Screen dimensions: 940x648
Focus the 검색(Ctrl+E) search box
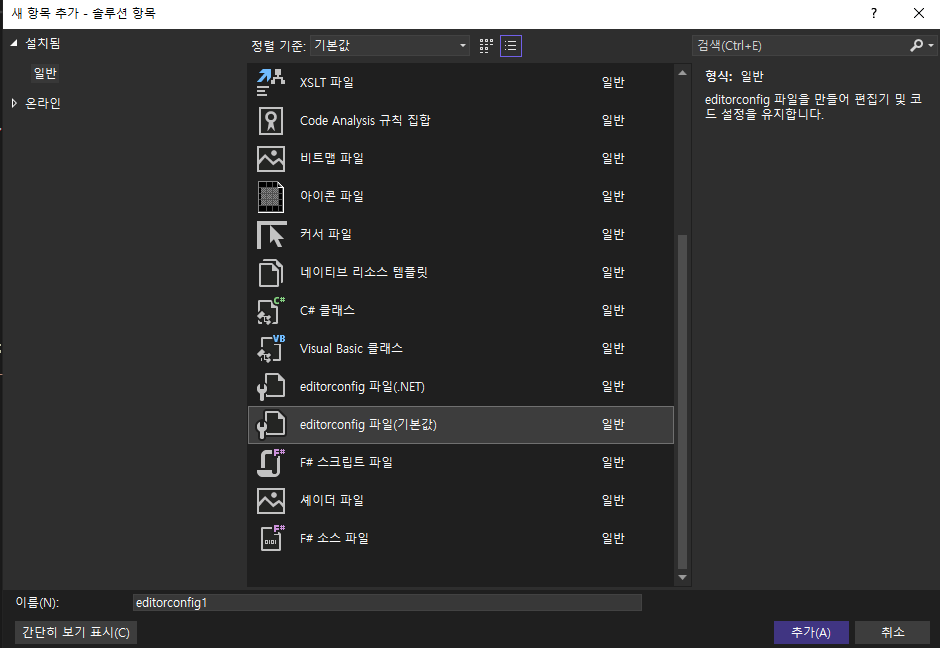(800, 46)
